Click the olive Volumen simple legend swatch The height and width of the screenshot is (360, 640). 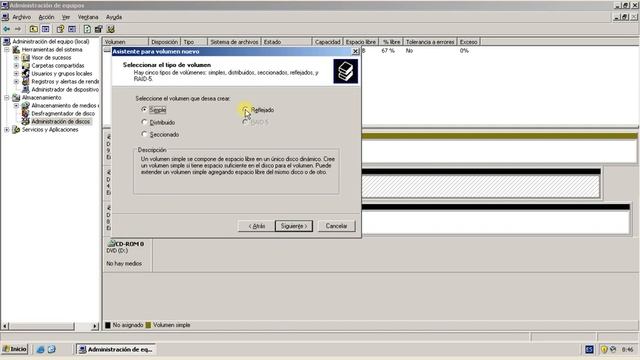(148, 325)
